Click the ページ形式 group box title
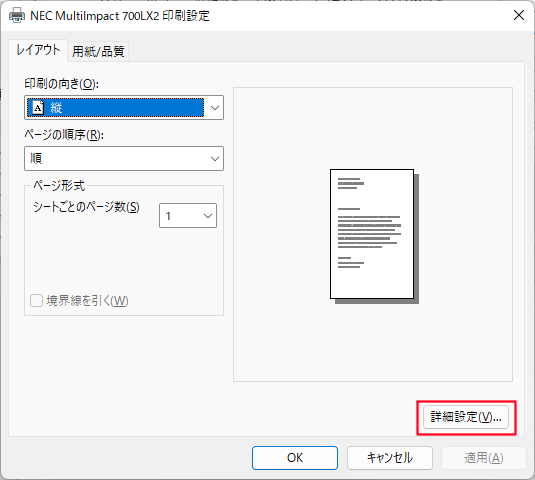535x480 pixels. 59,185
